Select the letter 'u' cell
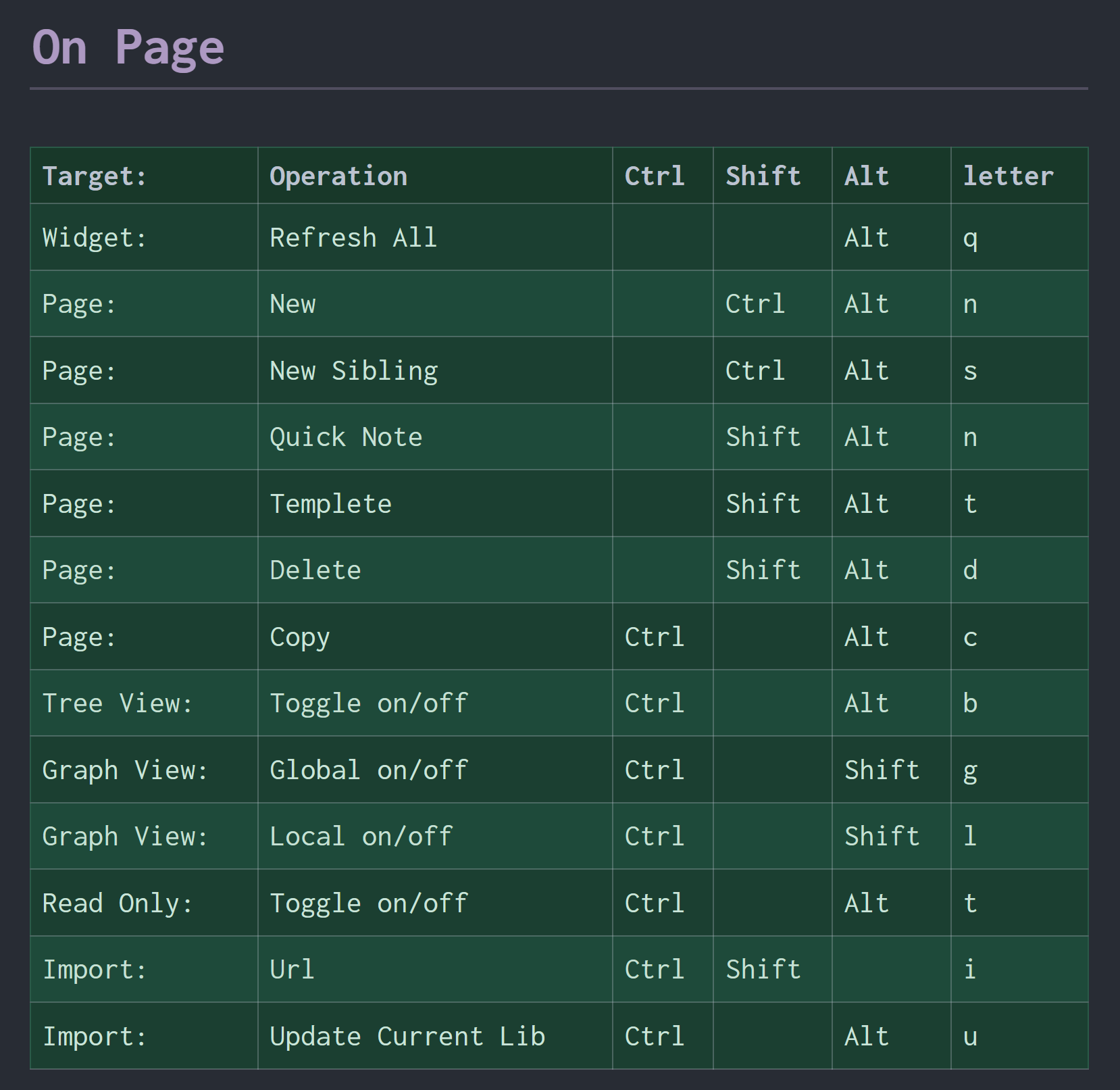Image resolution: width=1120 pixels, height=1090 pixels. pos(970,1037)
